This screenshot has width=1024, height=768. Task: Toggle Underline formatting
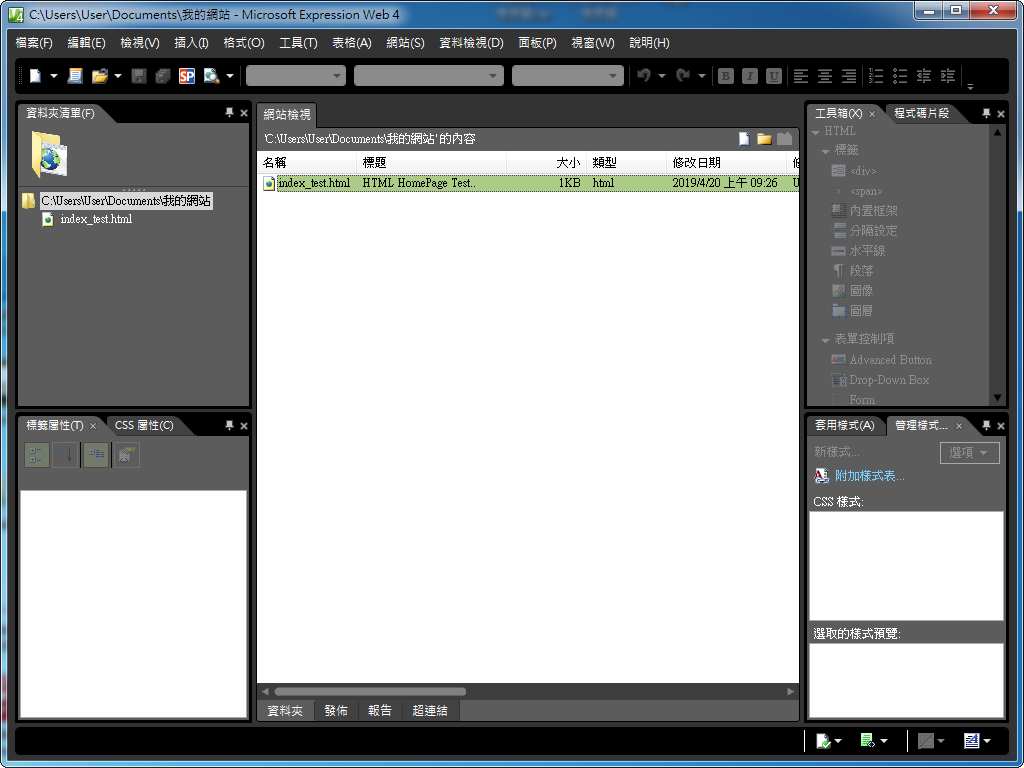coord(774,76)
